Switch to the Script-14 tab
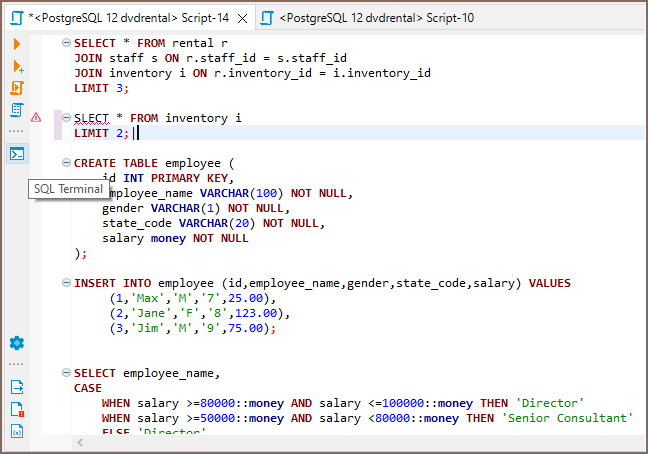 click(128, 18)
